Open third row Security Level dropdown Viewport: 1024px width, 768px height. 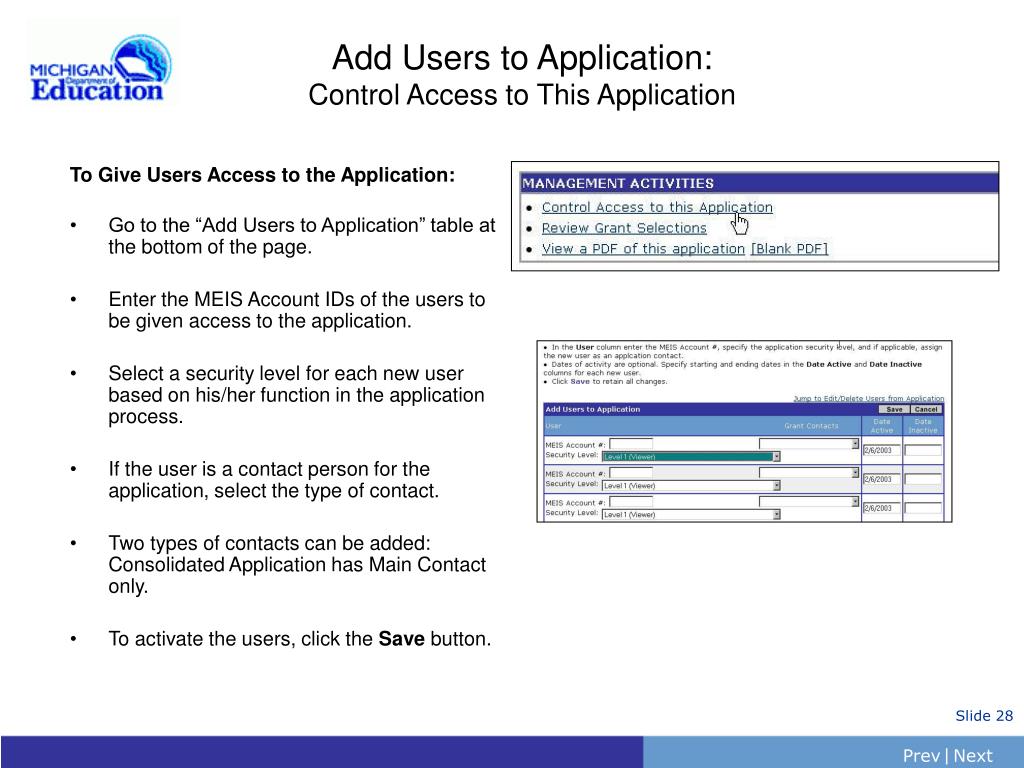(x=691, y=514)
